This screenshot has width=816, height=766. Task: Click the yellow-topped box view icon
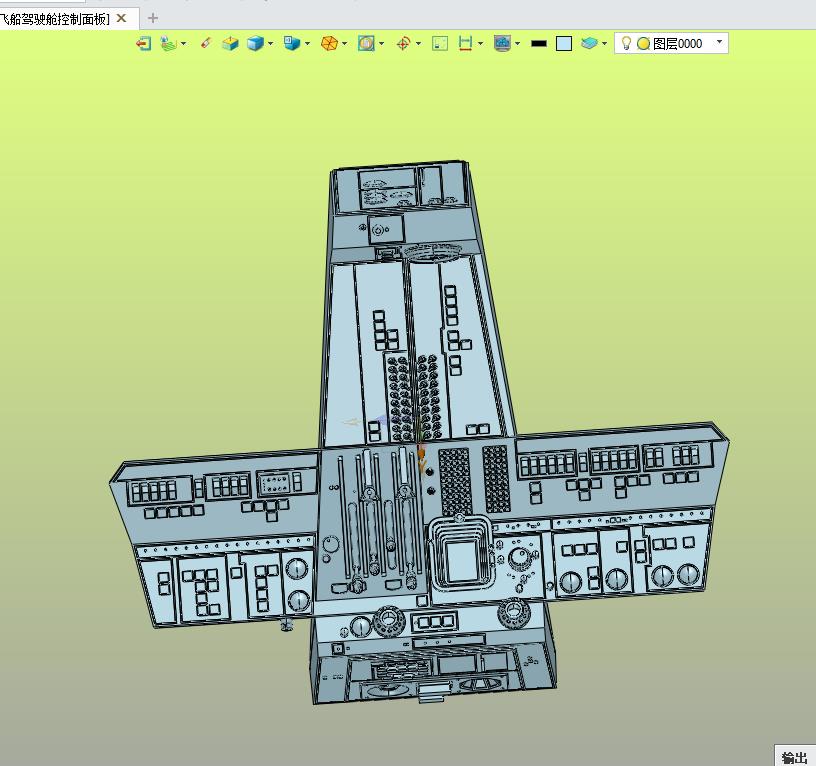coord(230,43)
